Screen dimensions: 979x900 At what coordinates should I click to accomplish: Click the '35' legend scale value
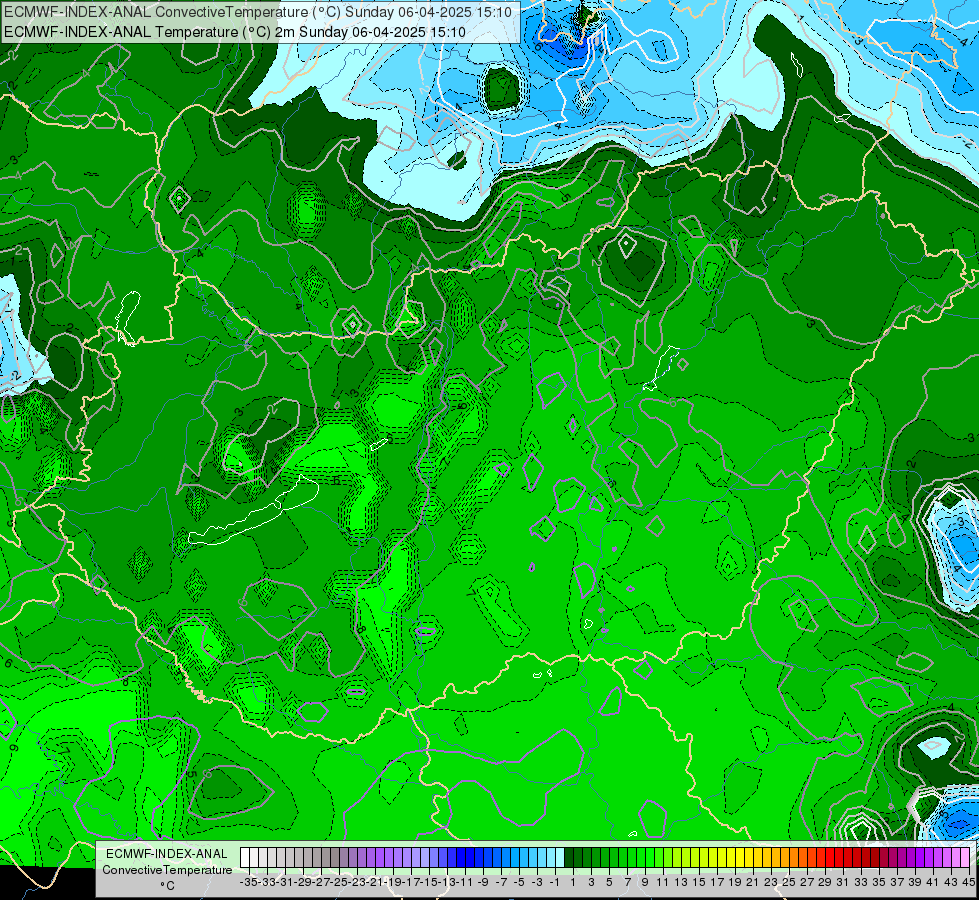pos(879,882)
